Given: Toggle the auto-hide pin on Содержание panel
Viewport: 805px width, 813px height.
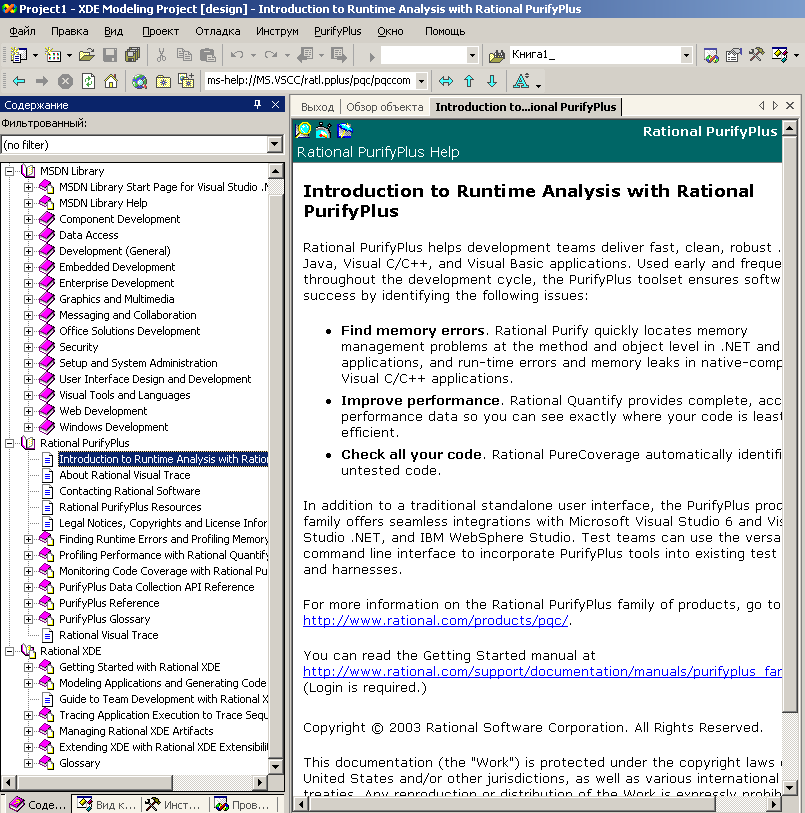Looking at the screenshot, I should click(x=258, y=105).
